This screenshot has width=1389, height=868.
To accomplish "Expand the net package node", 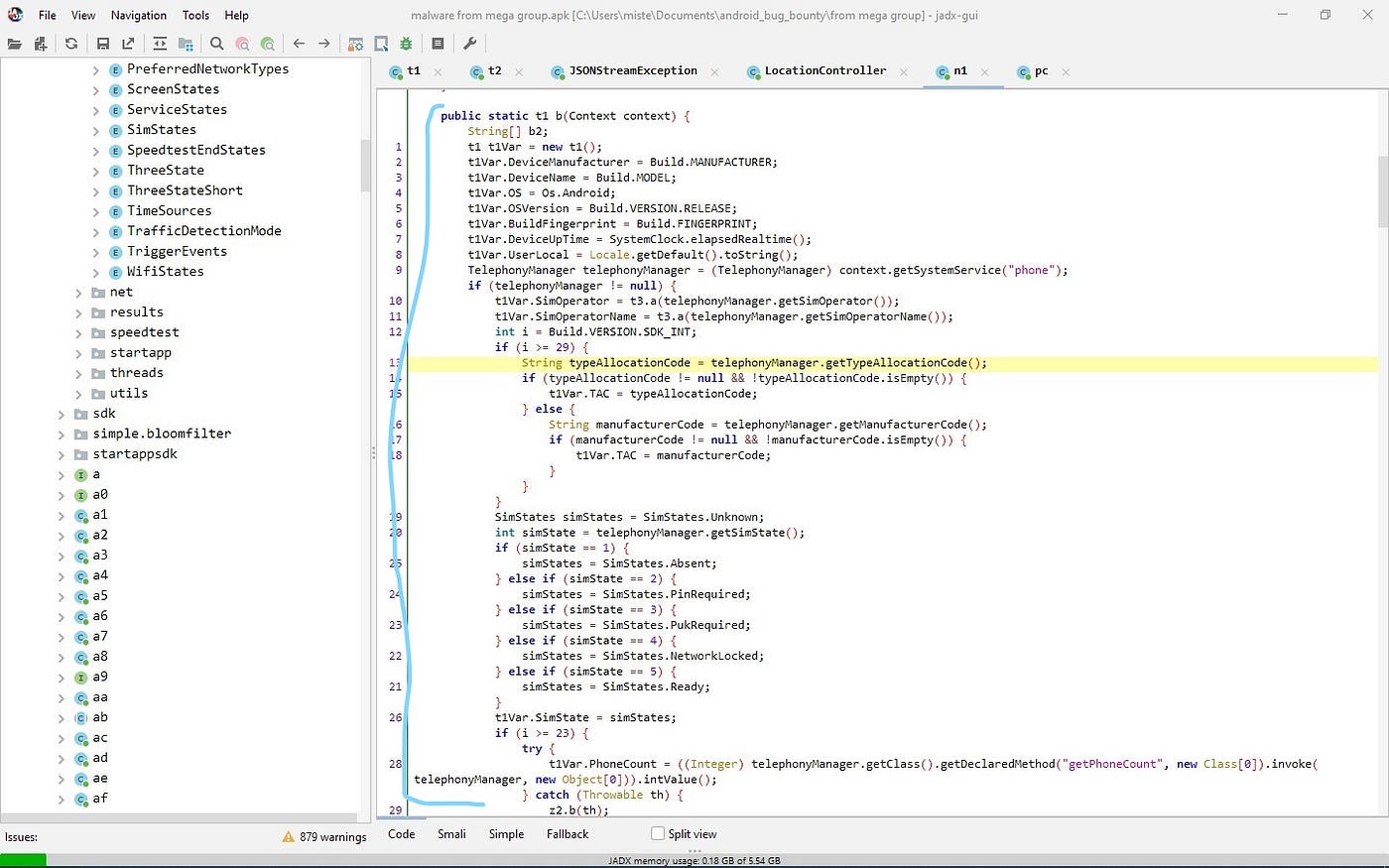I will coord(79,293).
